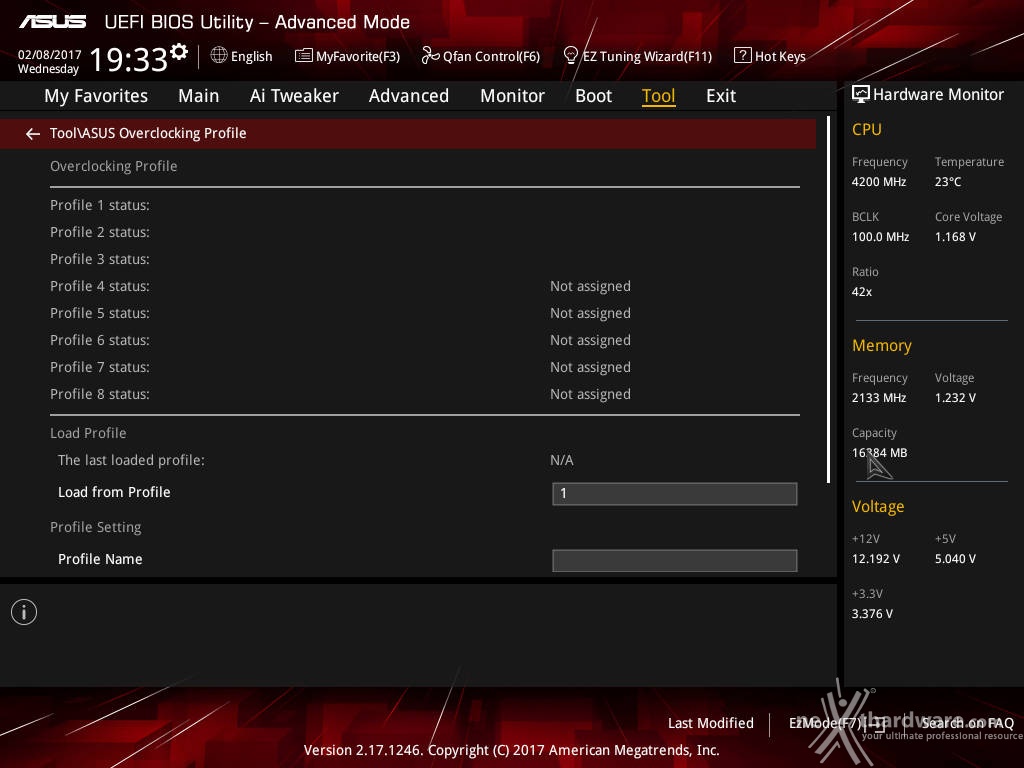Click the EZ Tuning Wizard lightbulb icon

coord(570,56)
